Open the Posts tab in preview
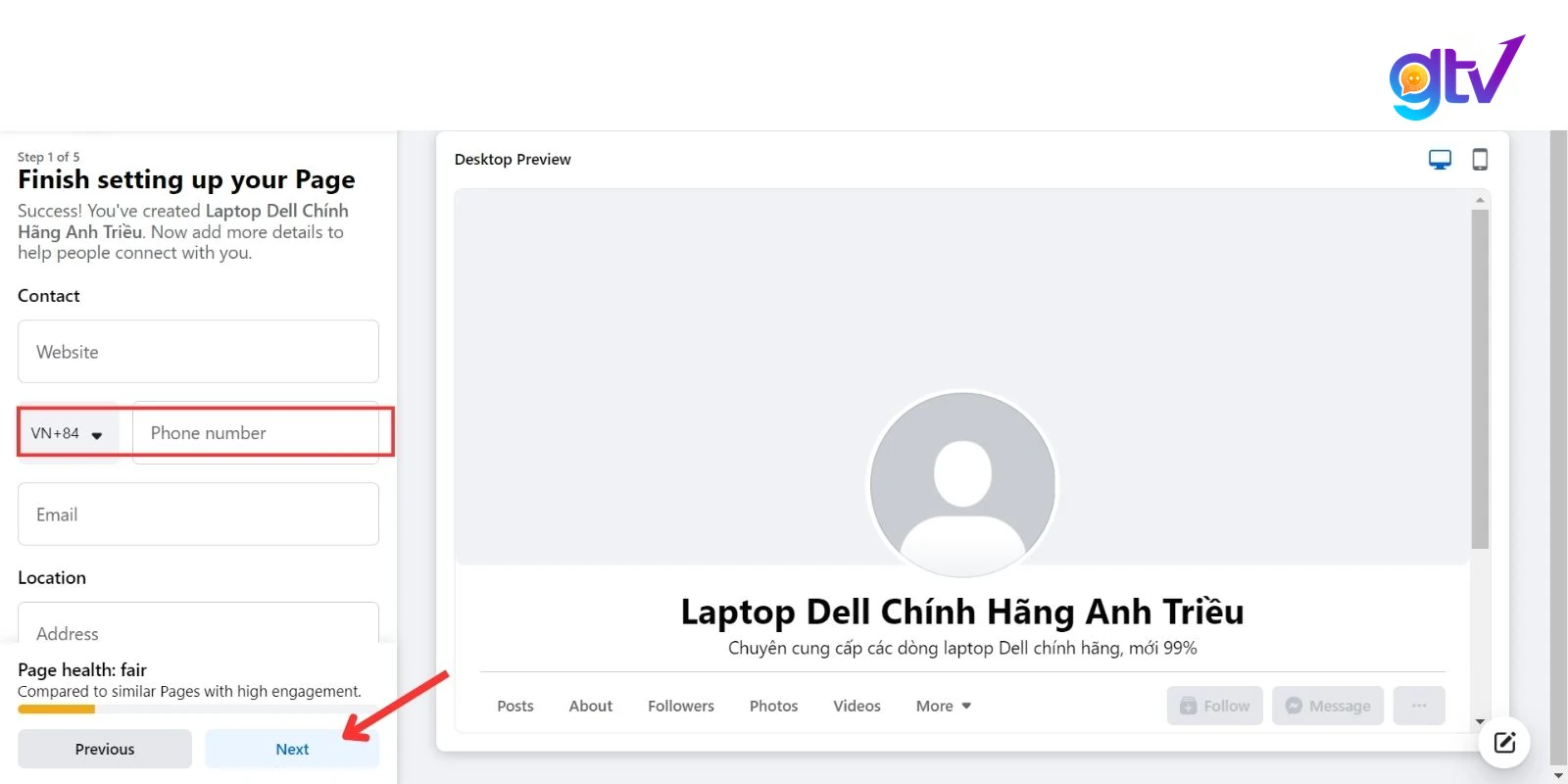1568x784 pixels. click(x=515, y=706)
